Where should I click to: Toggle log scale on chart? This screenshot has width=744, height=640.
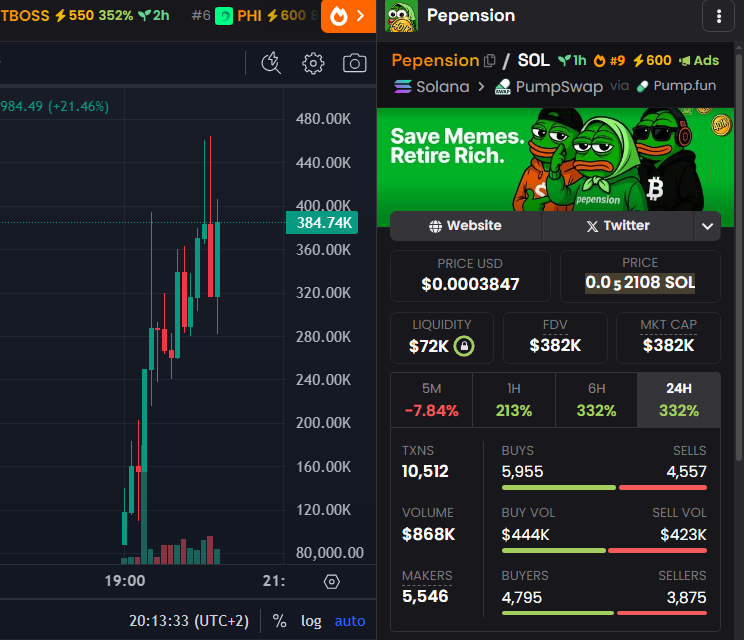click(311, 621)
